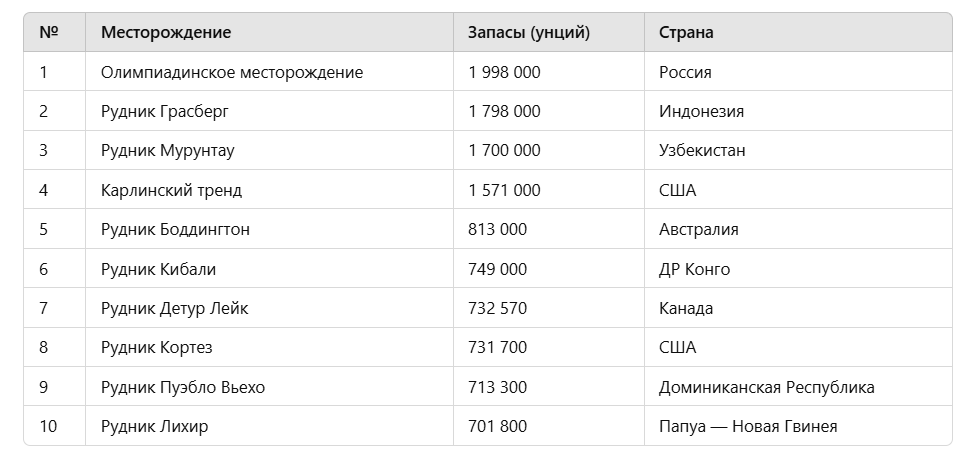Click the № column header
This screenshot has width=975, height=452.
pyautogui.click(x=48, y=32)
